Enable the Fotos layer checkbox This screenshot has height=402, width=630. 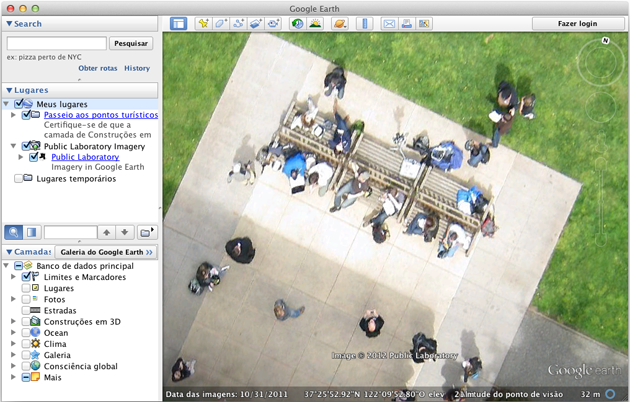[26, 299]
